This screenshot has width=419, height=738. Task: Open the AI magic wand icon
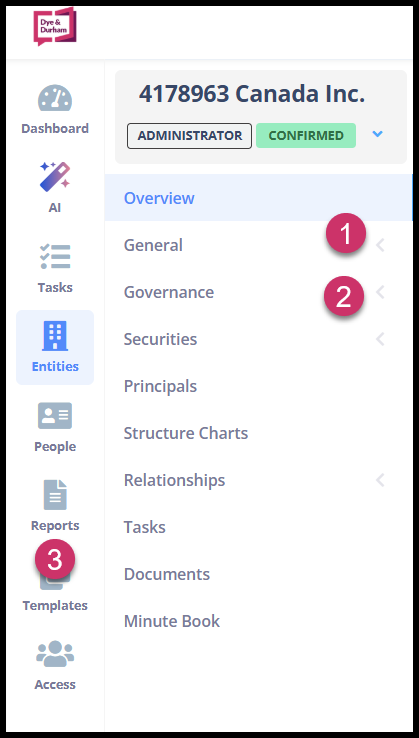(x=55, y=176)
